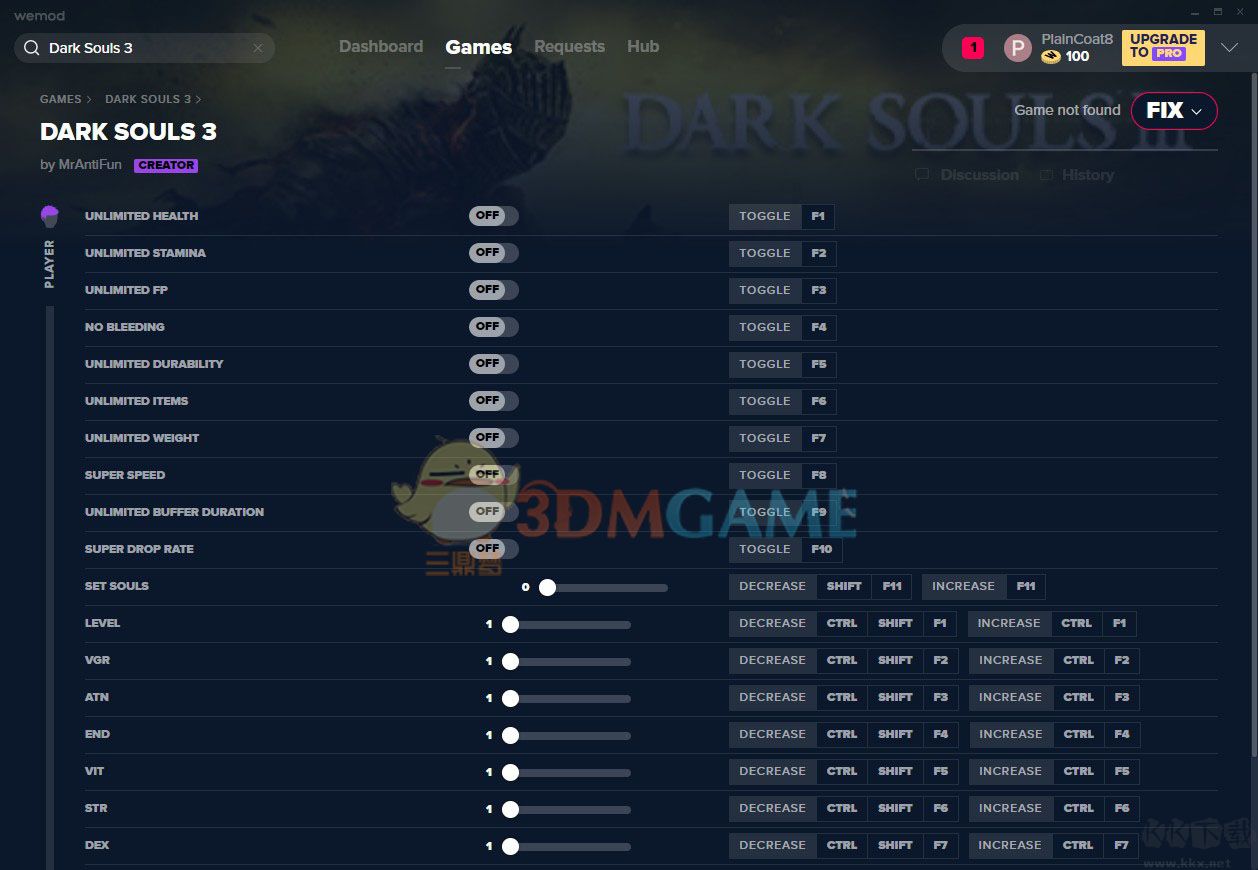Open DARK SOULS 3 breadcrumb link

(148, 99)
